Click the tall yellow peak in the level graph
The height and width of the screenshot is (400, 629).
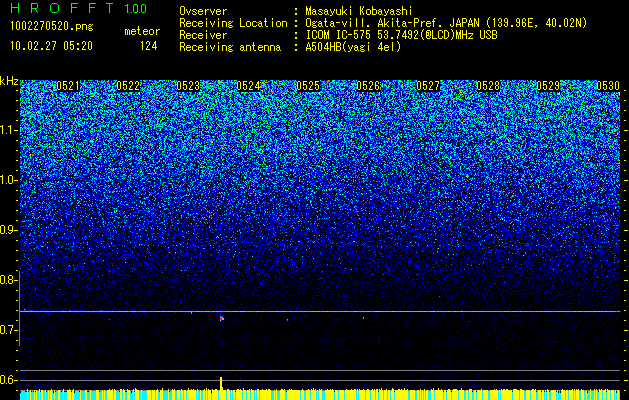[x=221, y=383]
